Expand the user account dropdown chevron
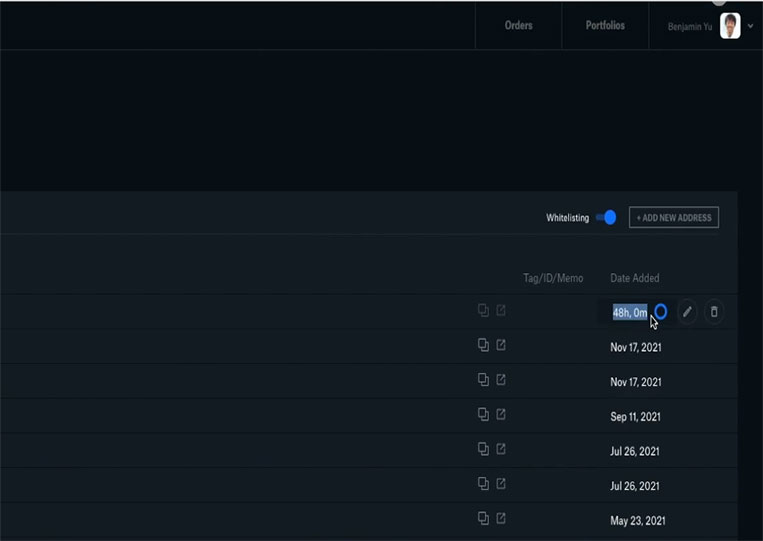This screenshot has height=541, width=763. click(750, 26)
